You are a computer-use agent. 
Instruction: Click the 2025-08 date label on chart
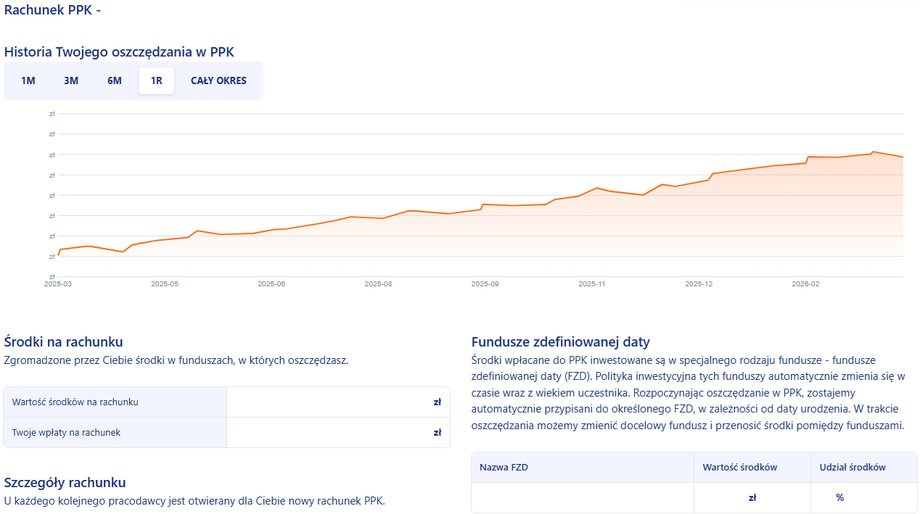[379, 284]
